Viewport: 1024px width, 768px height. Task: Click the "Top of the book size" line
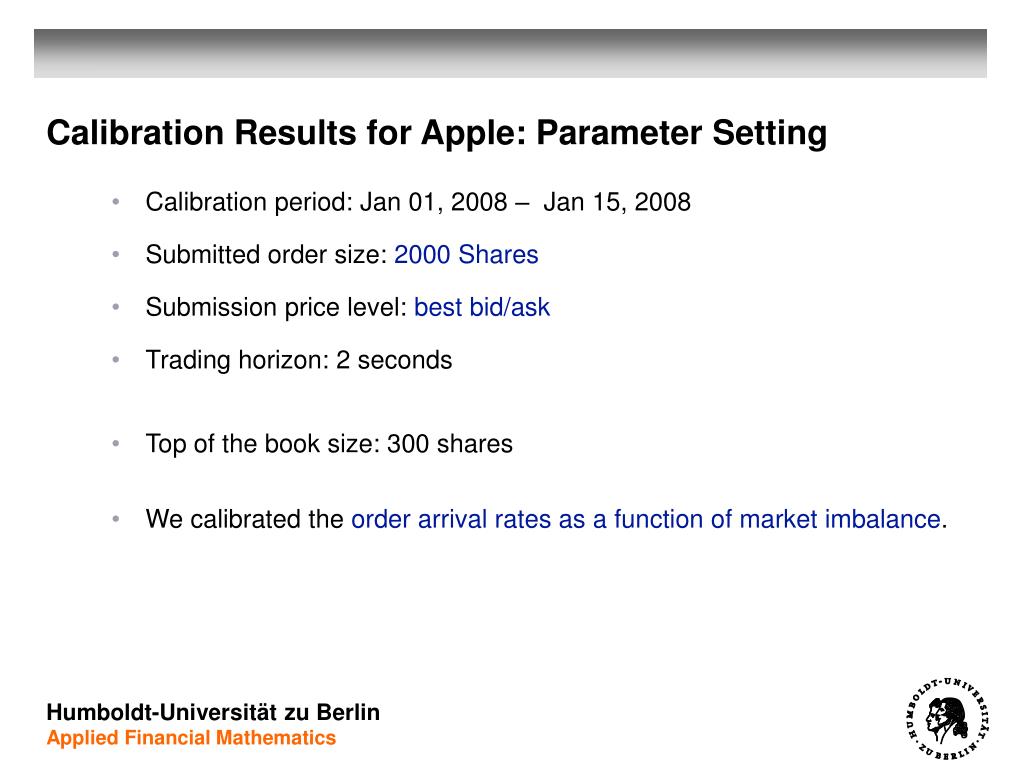329,444
